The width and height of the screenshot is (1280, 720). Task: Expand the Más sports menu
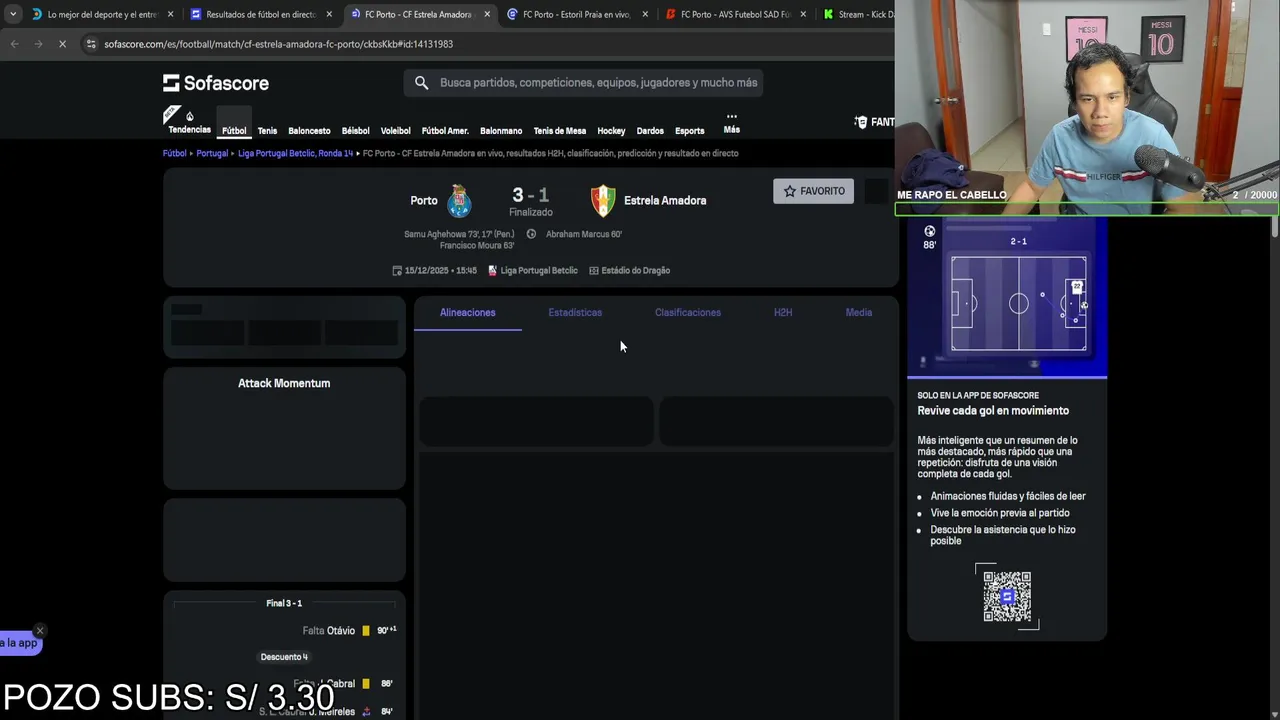coord(732,123)
